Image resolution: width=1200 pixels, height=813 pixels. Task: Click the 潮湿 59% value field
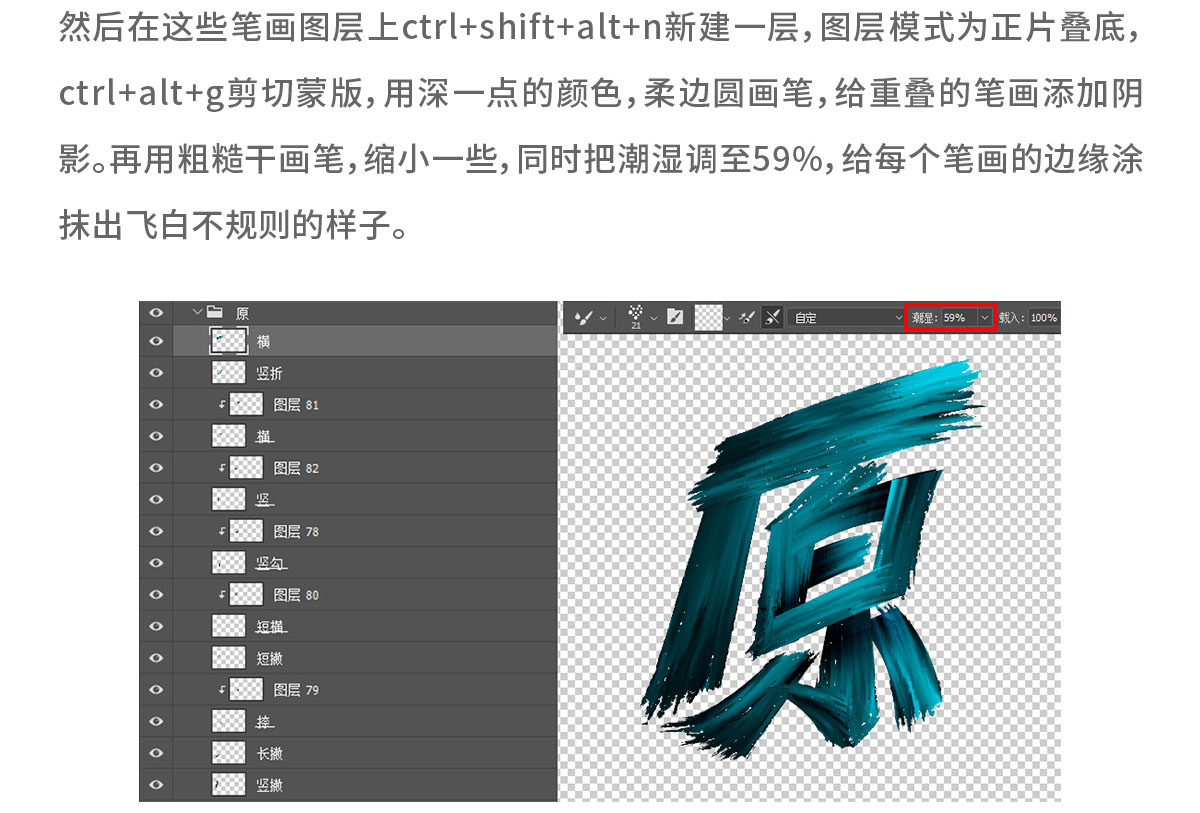[x=958, y=317]
